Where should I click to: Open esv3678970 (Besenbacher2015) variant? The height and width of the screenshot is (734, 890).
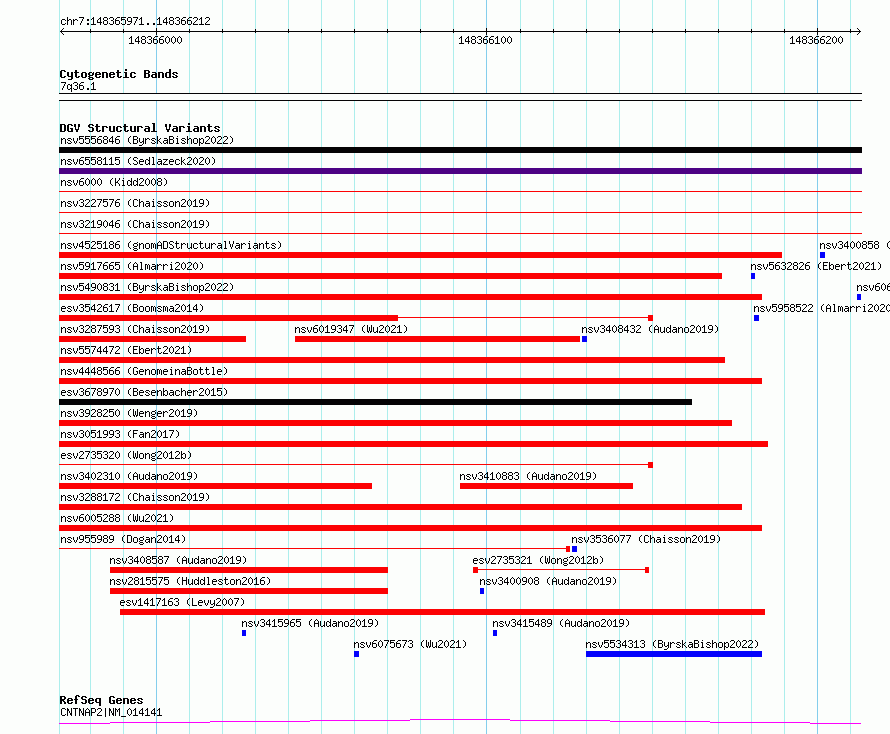pyautogui.click(x=144, y=392)
